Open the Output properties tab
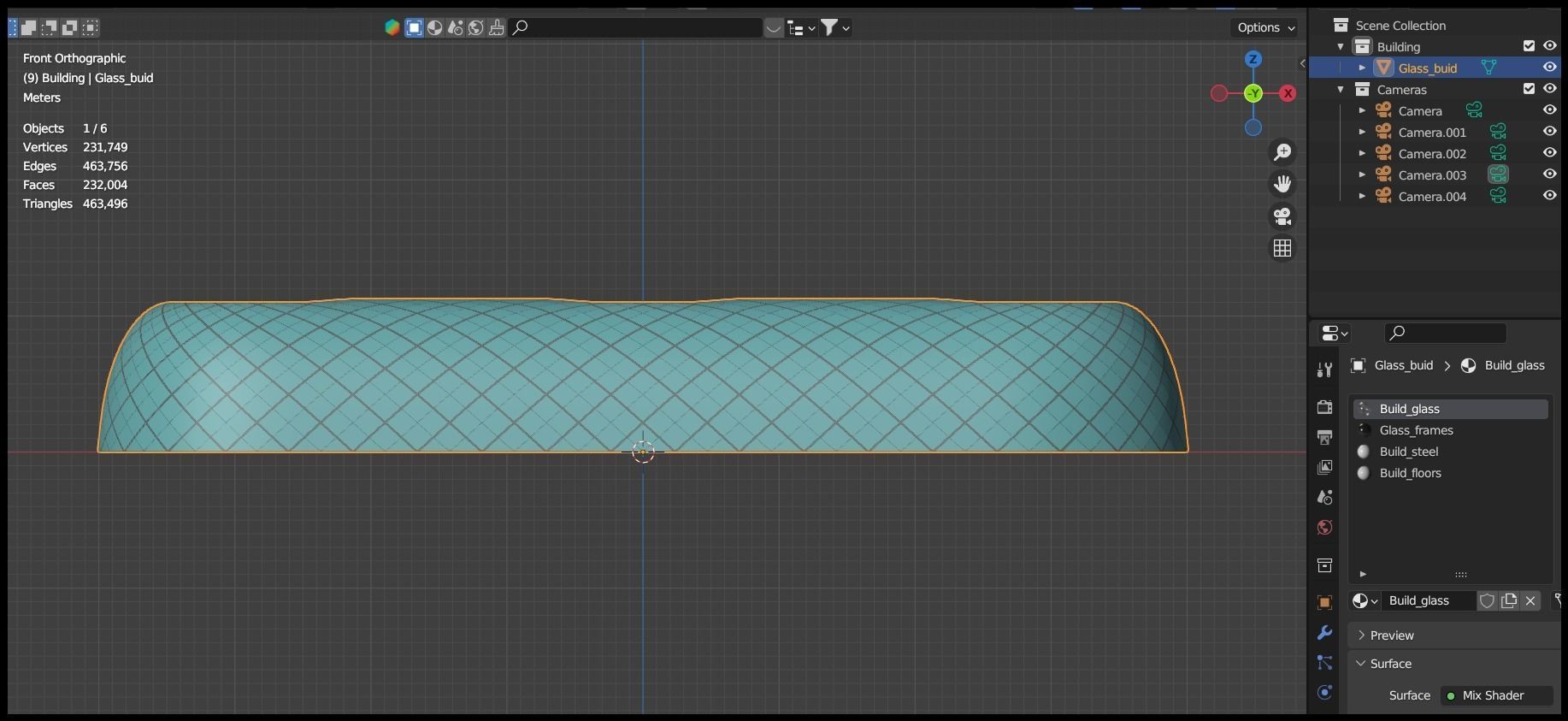The height and width of the screenshot is (721, 1568). (1324, 437)
